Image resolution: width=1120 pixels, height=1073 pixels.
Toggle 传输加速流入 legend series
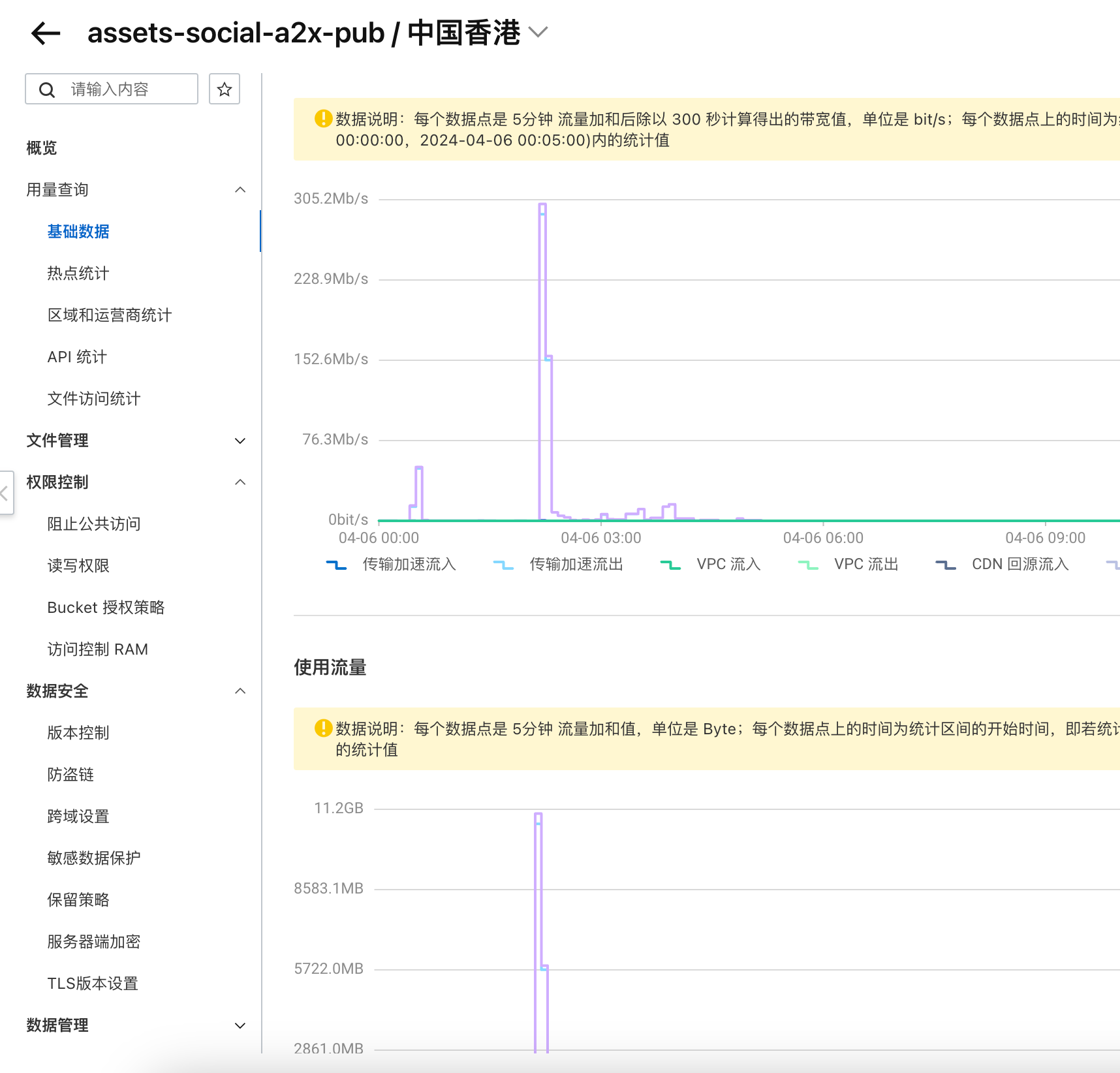(392, 565)
